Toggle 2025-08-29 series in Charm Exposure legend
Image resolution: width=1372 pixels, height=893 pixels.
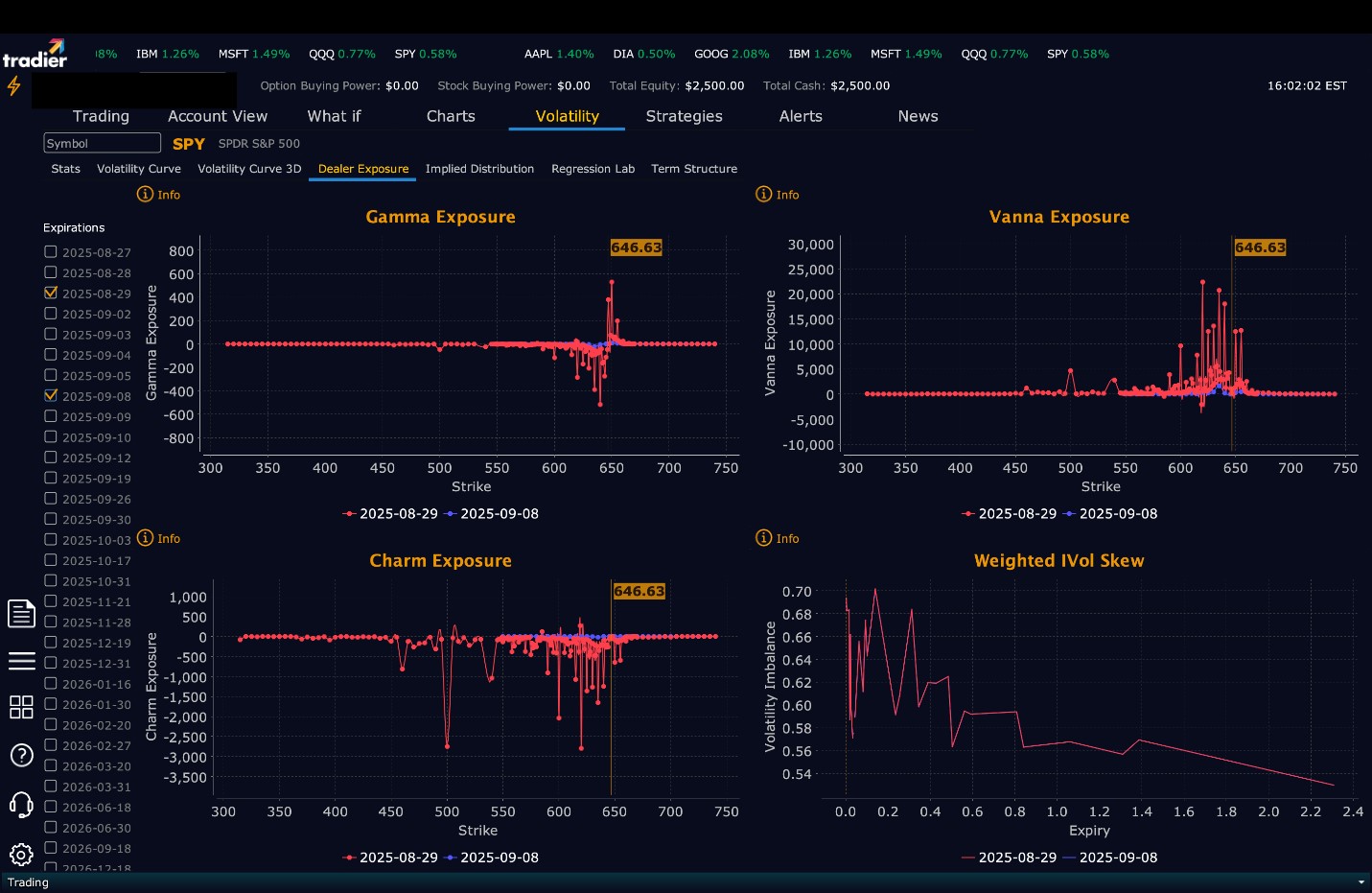pyautogui.click(x=390, y=858)
